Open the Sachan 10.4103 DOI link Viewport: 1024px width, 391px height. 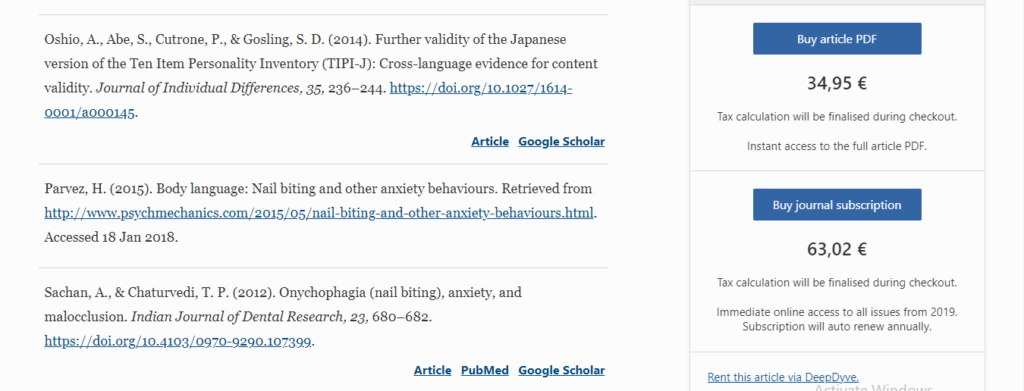click(178, 341)
